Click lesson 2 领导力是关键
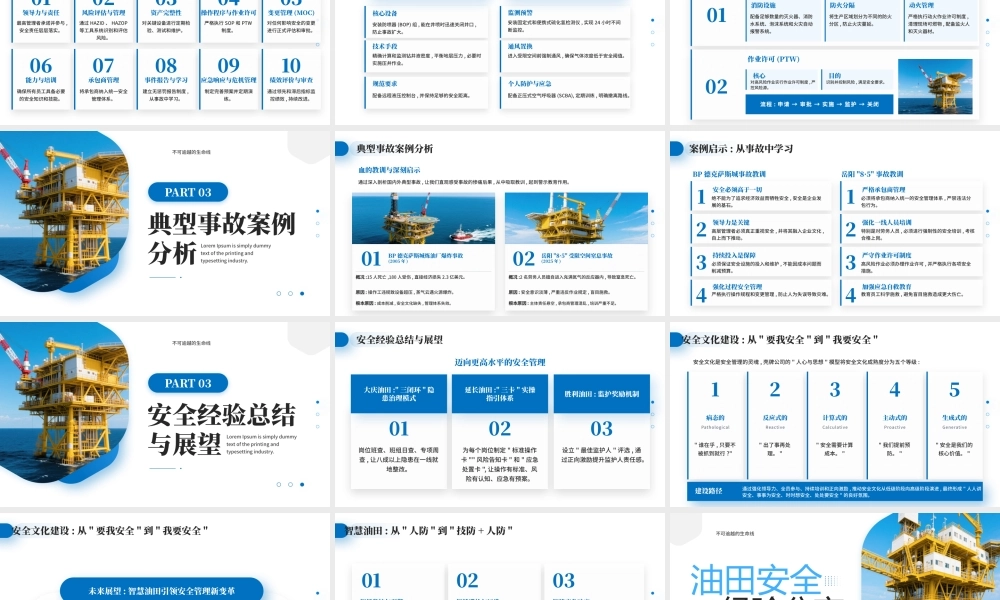1000x600 pixels. click(761, 229)
